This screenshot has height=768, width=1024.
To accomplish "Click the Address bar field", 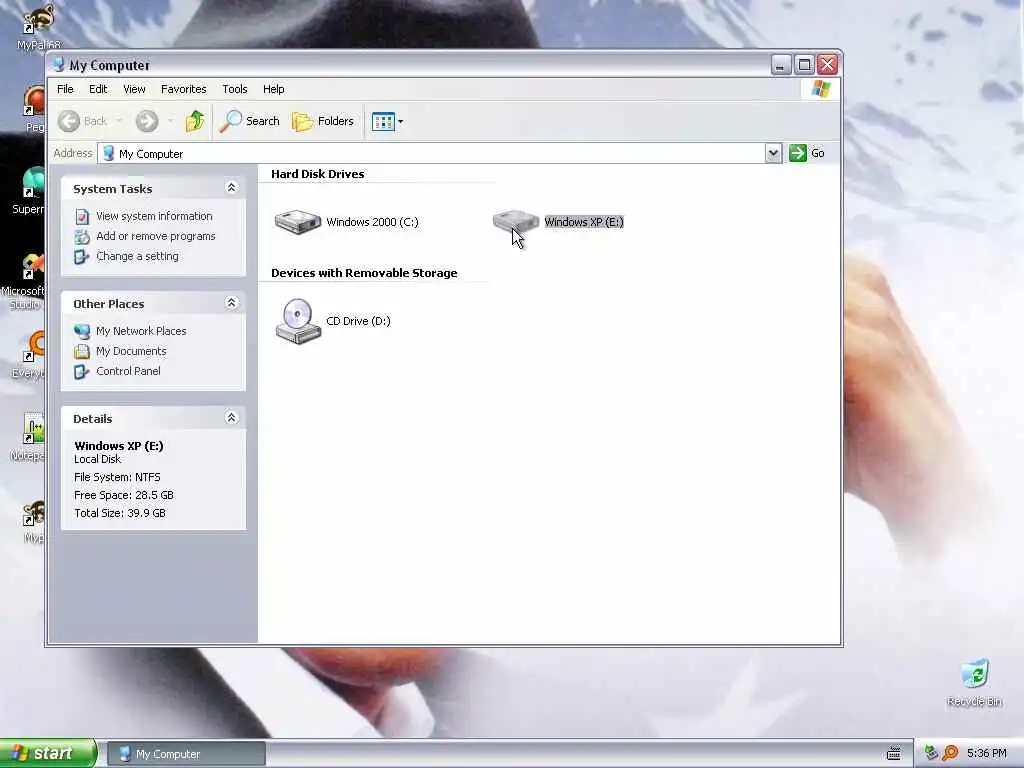I will (431, 153).
